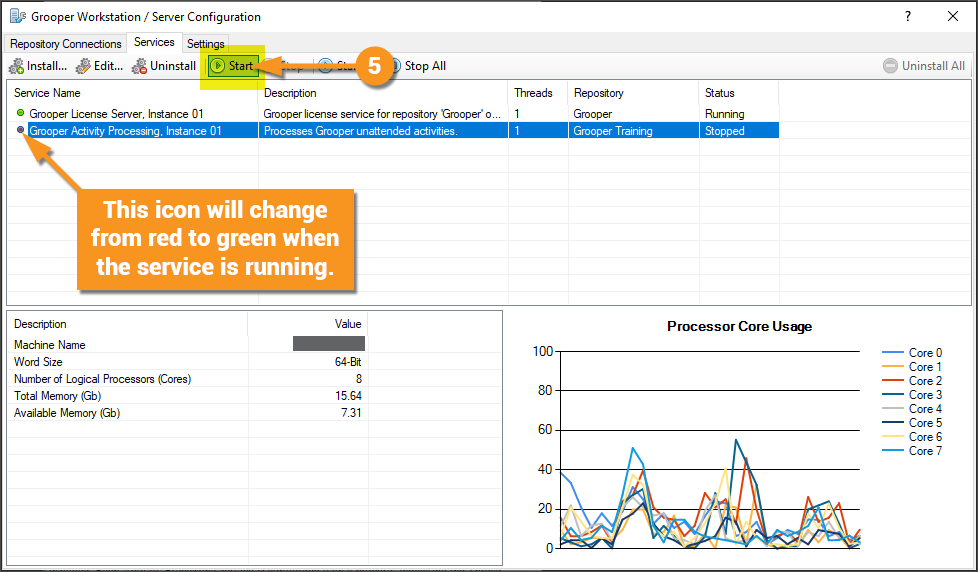Click Core 5 legend entry
Viewport: 978px width, 572px height.
tap(912, 423)
